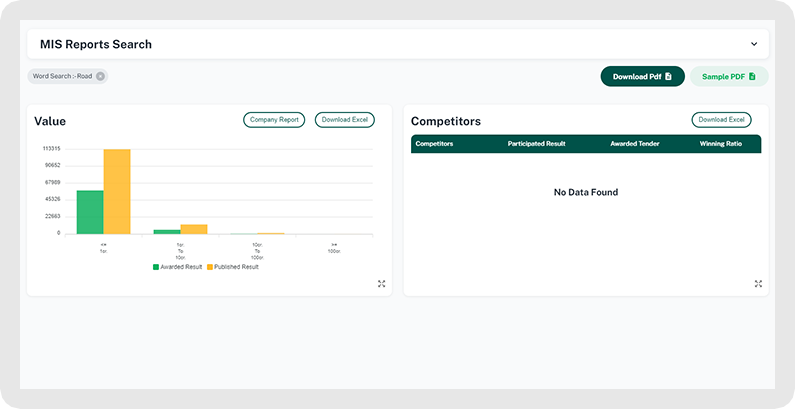795x409 pixels.
Task: Select the yellow bar in 1cr to 10cr range
Action: [194, 229]
